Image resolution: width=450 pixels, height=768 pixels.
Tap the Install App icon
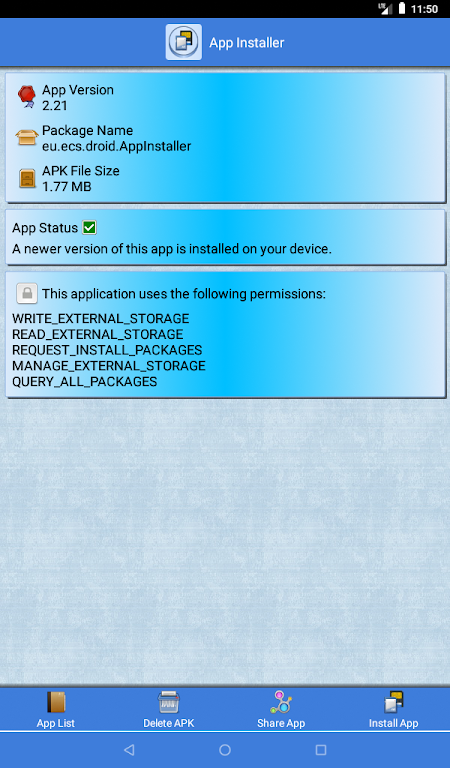tap(393, 702)
